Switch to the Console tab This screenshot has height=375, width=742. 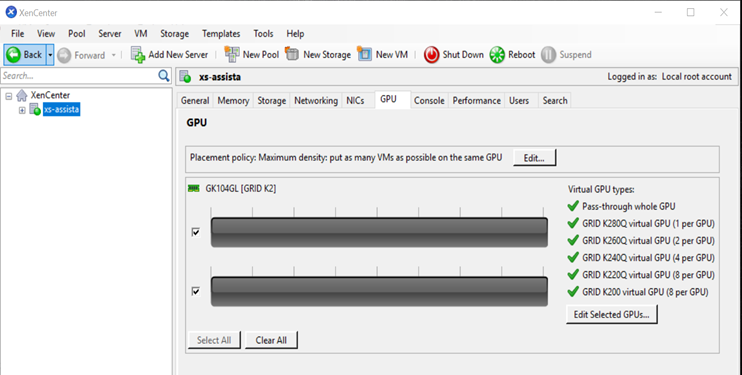[429, 100]
